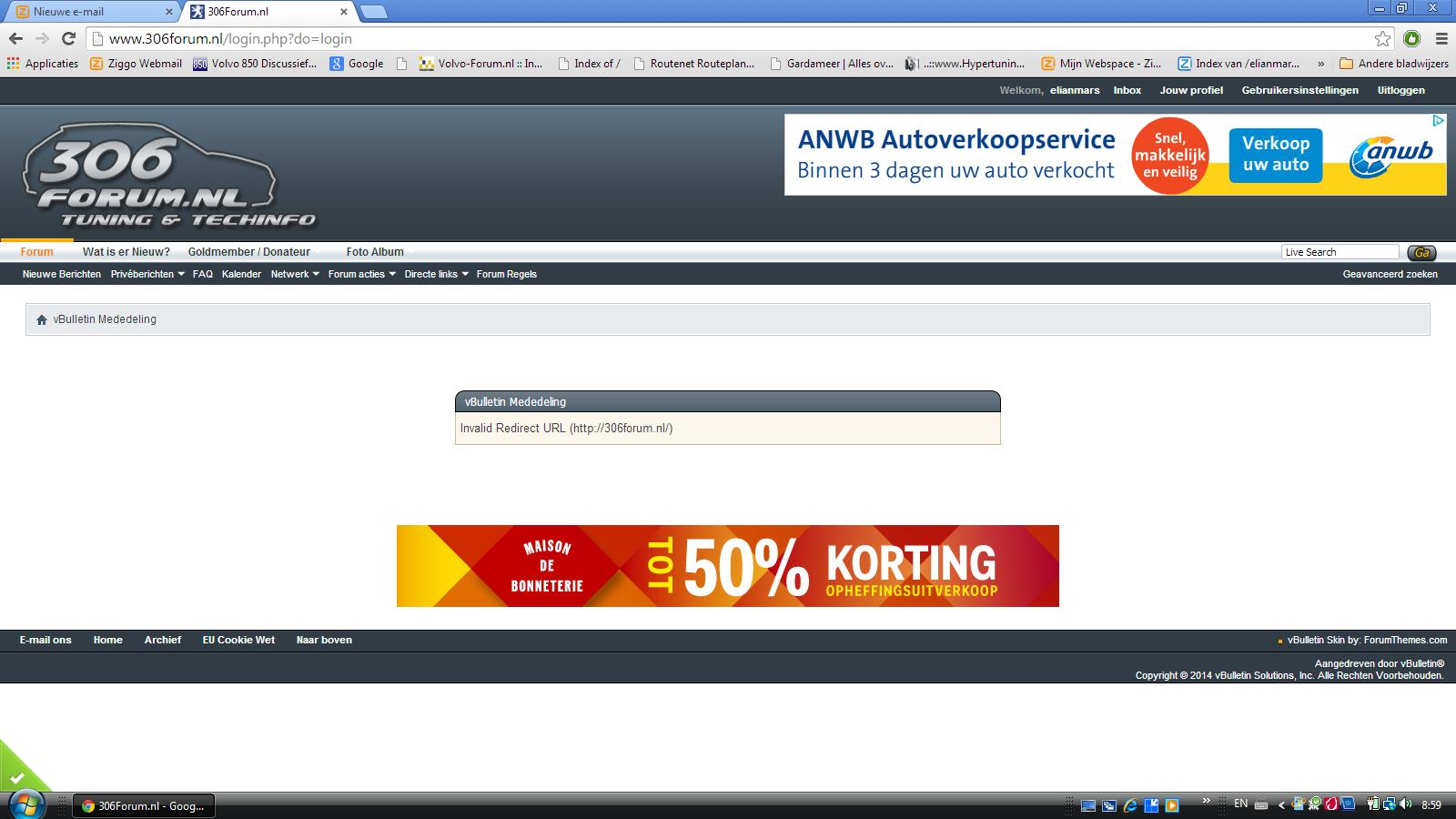Select the Wat is er Nieuw? tab

point(126,252)
